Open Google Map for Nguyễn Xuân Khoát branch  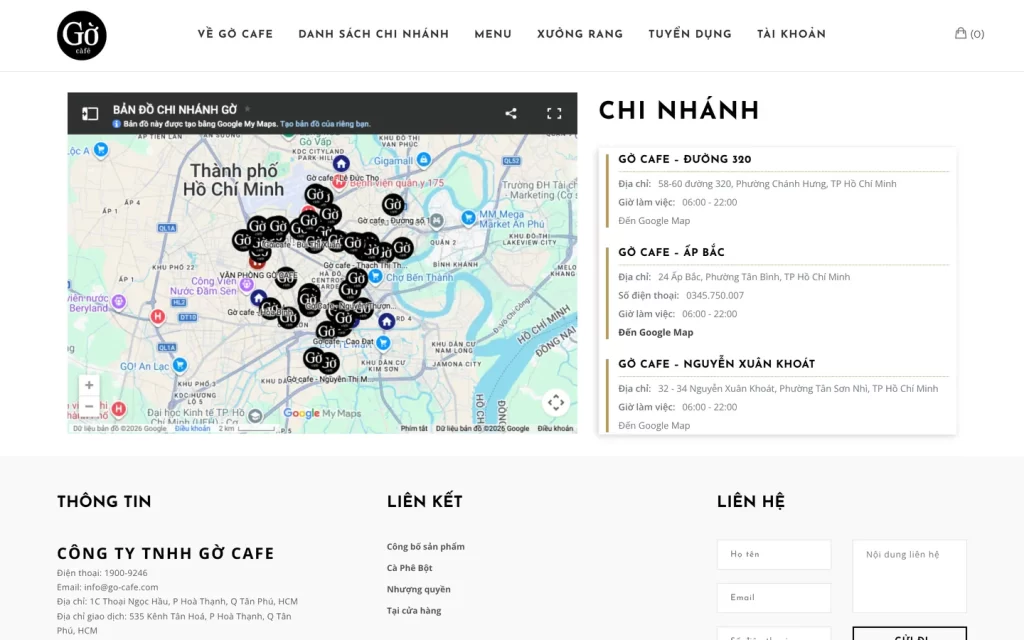tap(654, 426)
